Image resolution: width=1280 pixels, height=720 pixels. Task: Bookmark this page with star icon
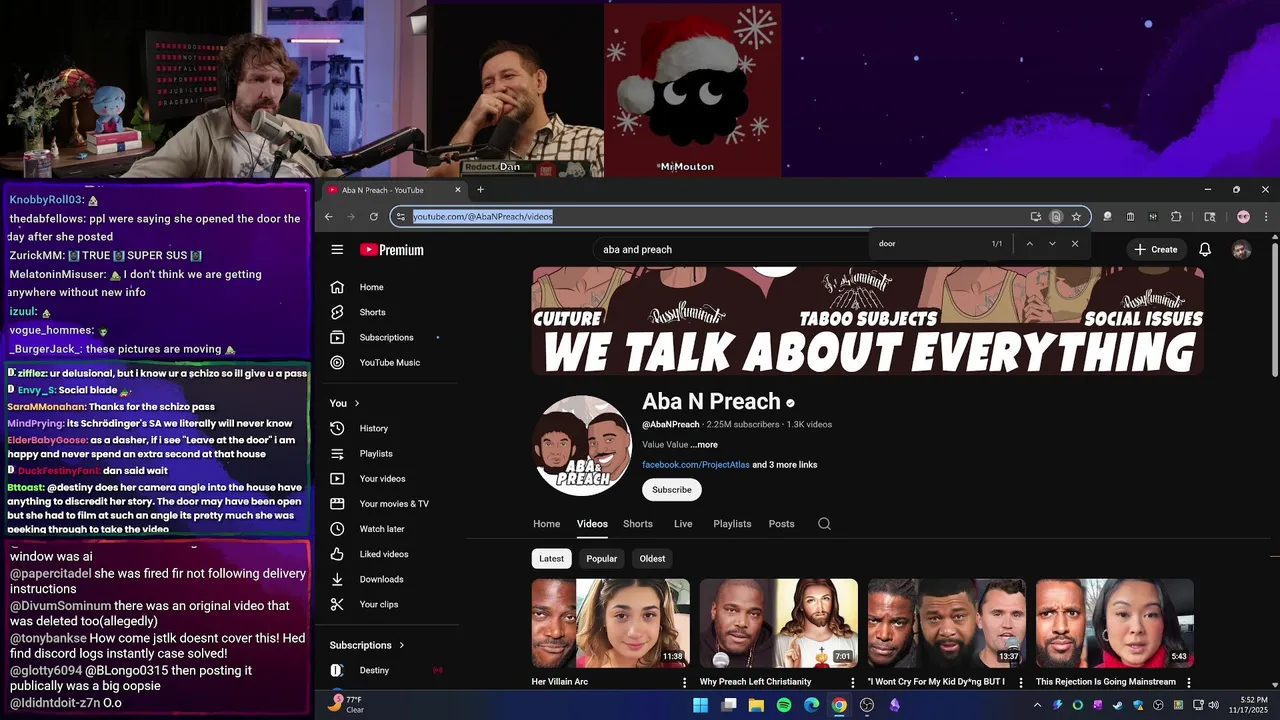(1076, 217)
